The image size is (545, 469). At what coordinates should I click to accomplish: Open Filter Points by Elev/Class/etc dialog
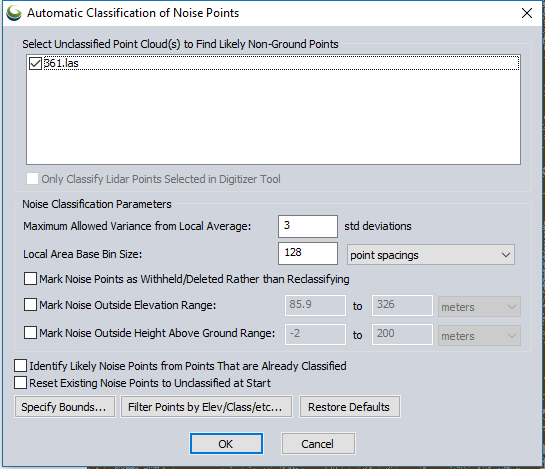[206, 406]
